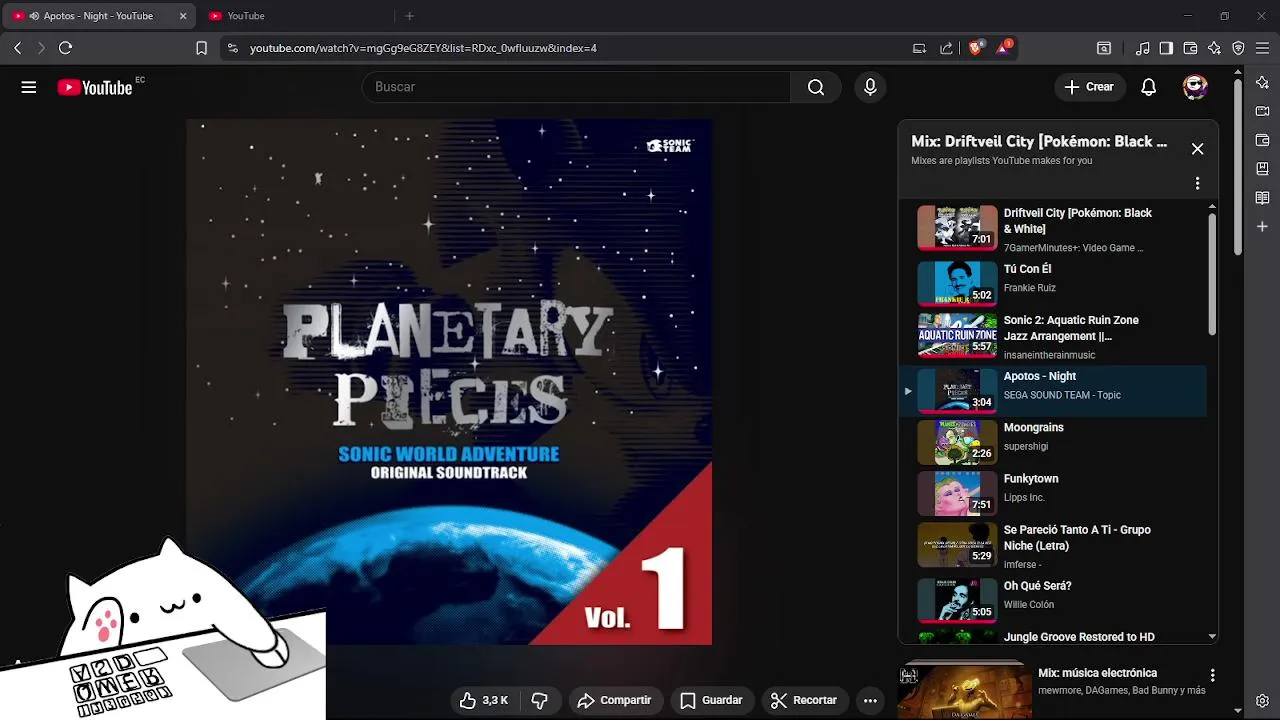
Task: Open the account avatar menu
Action: (x=1195, y=87)
